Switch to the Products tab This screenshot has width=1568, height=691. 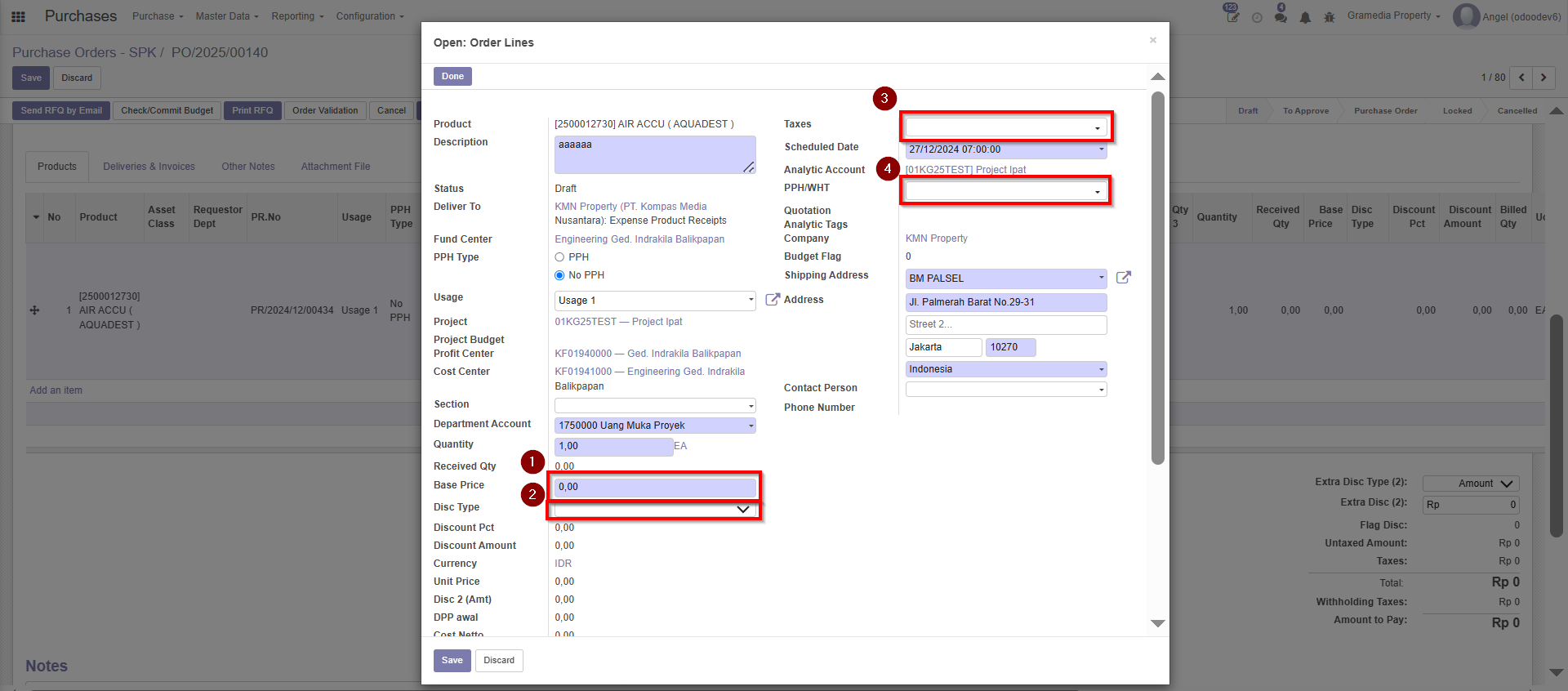[57, 167]
